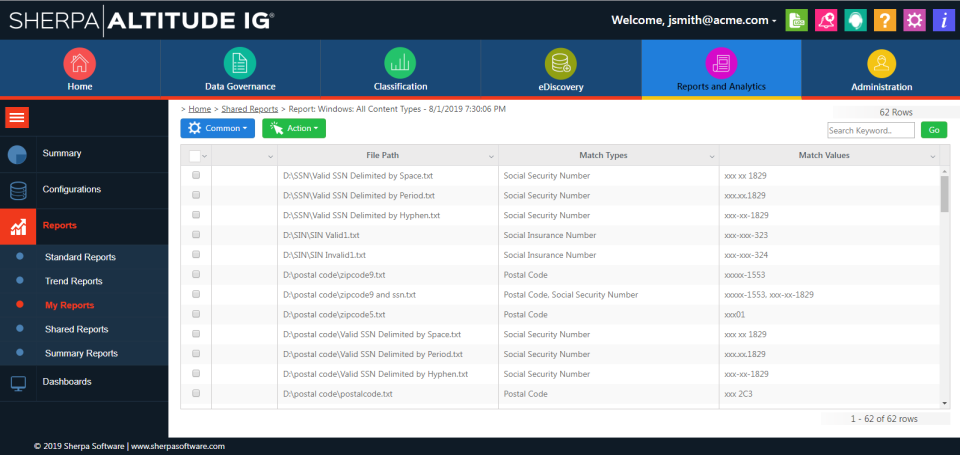Screen dimensions: 960x455
Task: Click the Classification bar chart icon
Action: click(400, 62)
